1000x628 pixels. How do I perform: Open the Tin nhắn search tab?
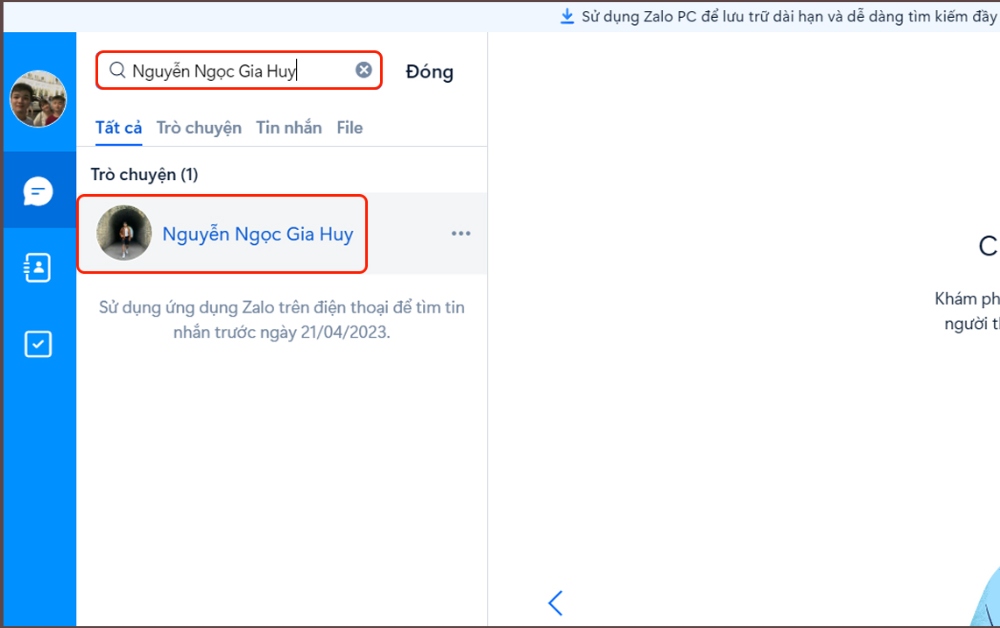pyautogui.click(x=288, y=127)
